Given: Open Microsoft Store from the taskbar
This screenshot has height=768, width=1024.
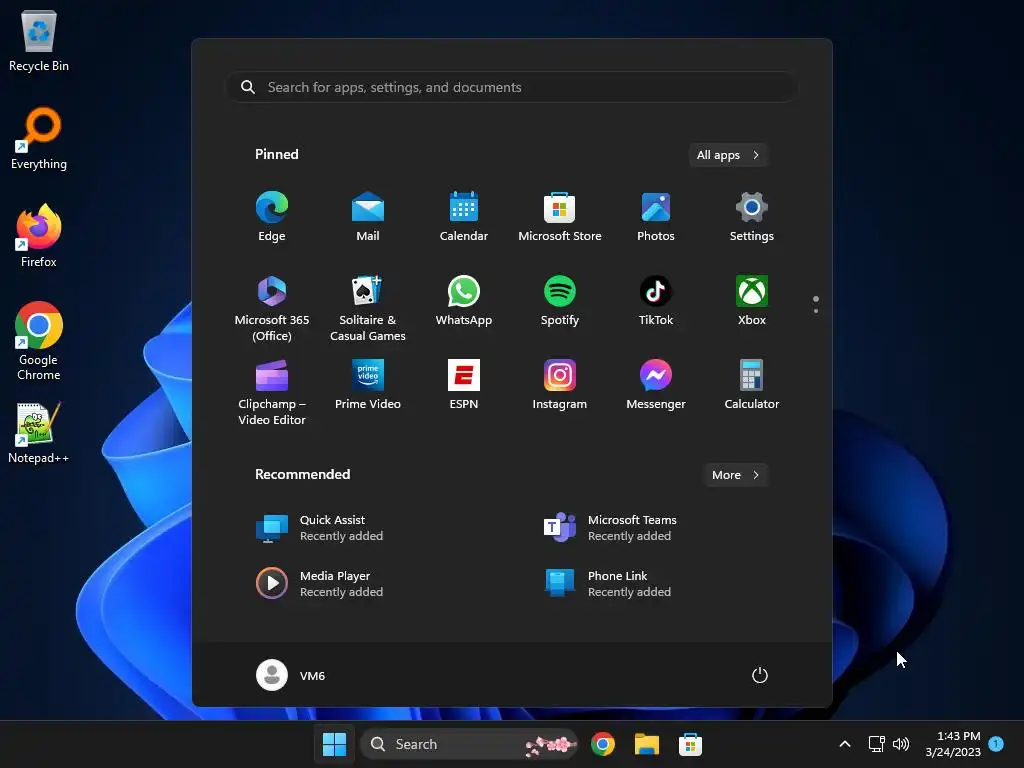Looking at the screenshot, I should 690,744.
